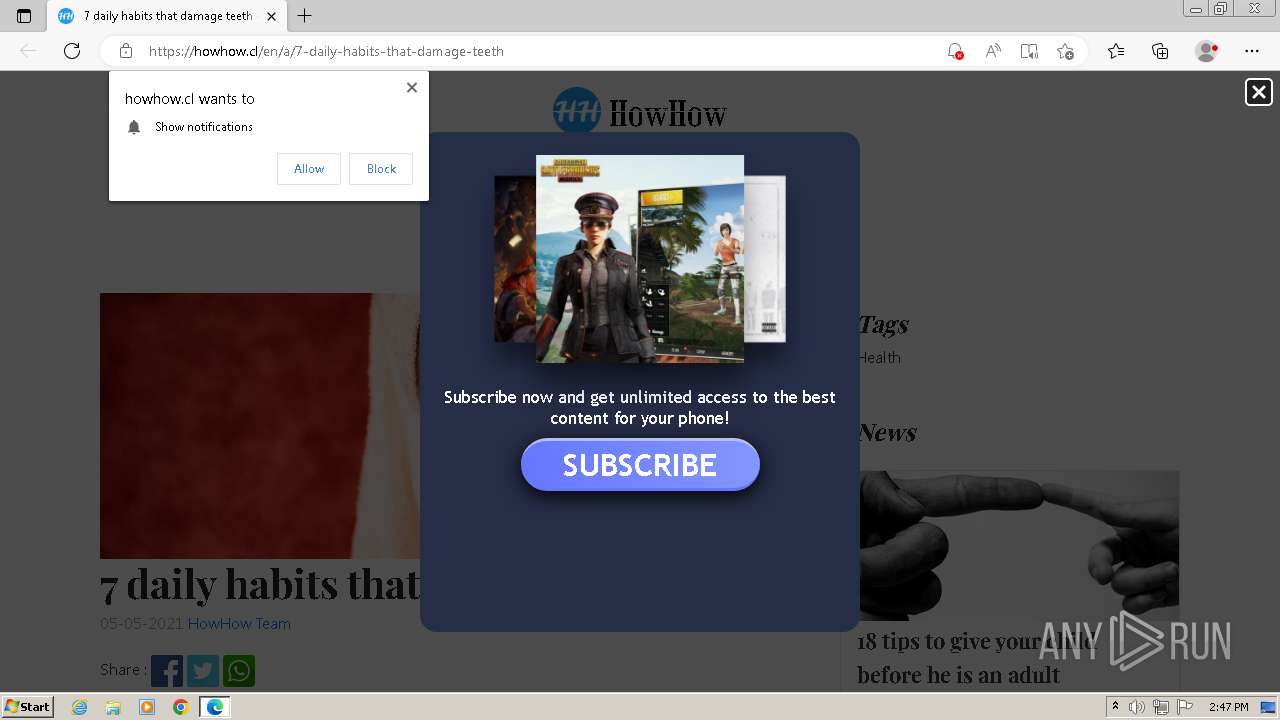Click the Tab actions menu icon
Screen dimensions: 1280x720
click(x=24, y=16)
